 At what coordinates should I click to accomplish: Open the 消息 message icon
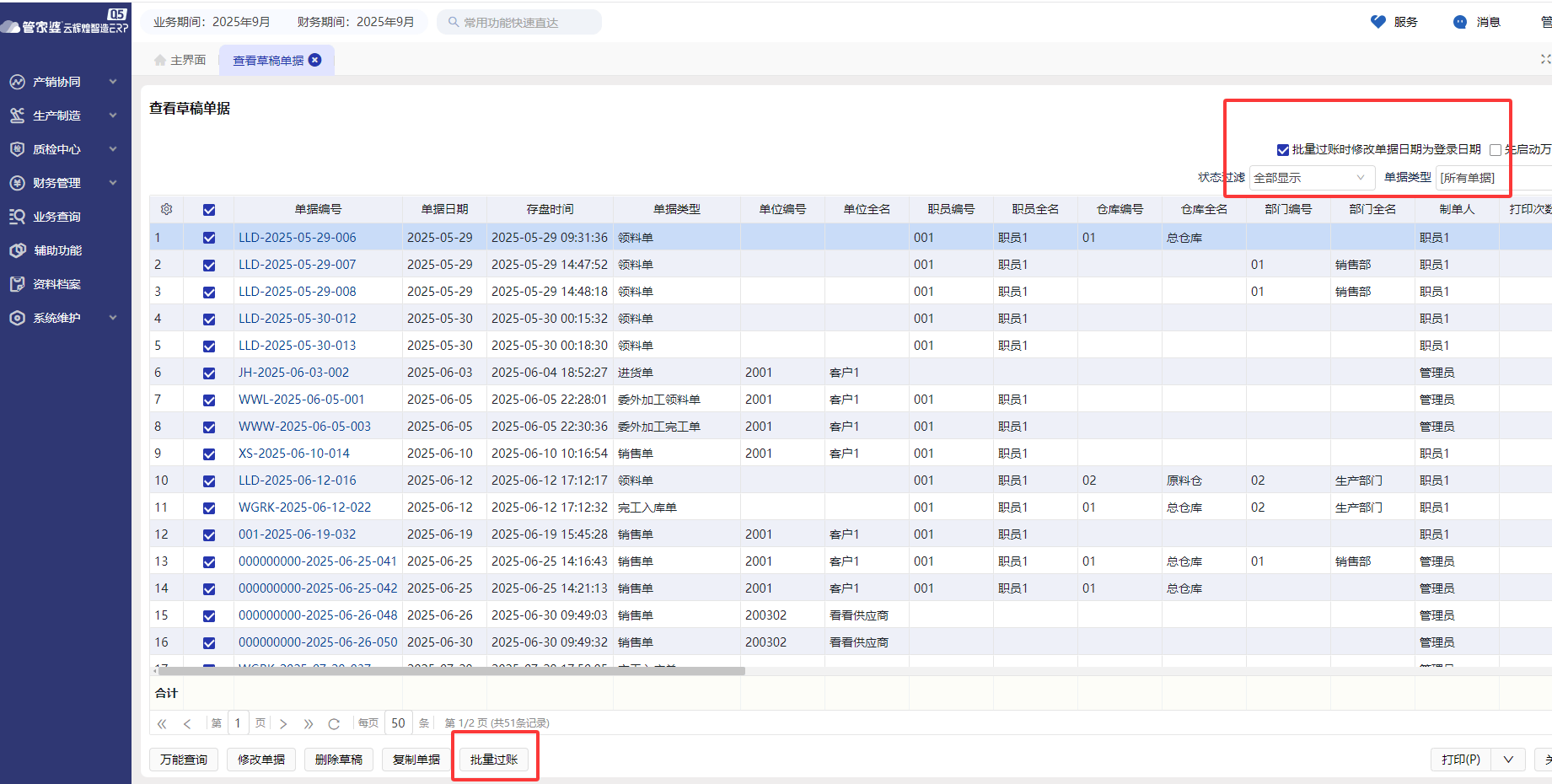[x=1460, y=22]
